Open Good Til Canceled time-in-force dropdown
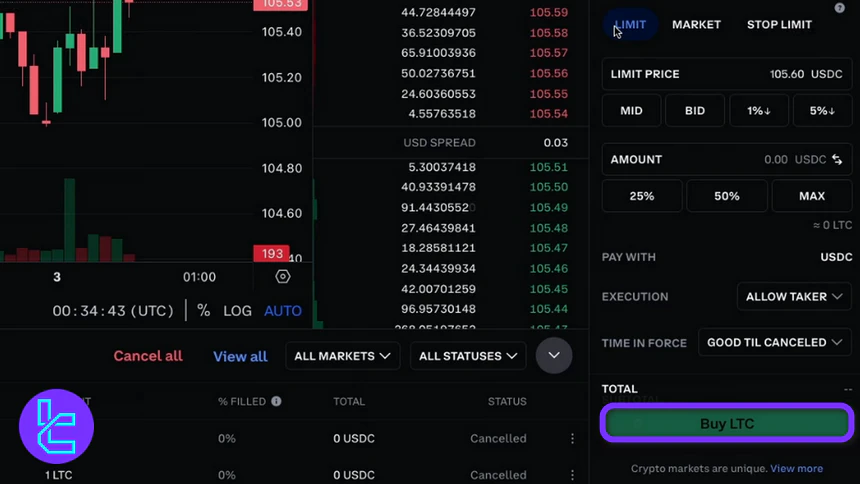This screenshot has width=860, height=484. tap(774, 342)
